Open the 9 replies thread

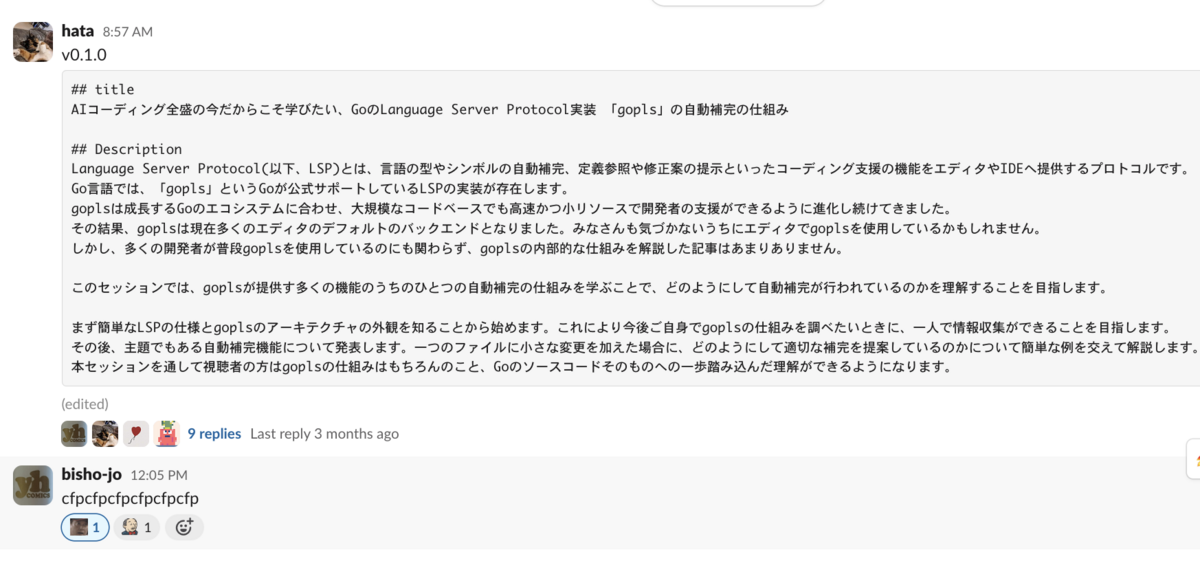[214, 433]
